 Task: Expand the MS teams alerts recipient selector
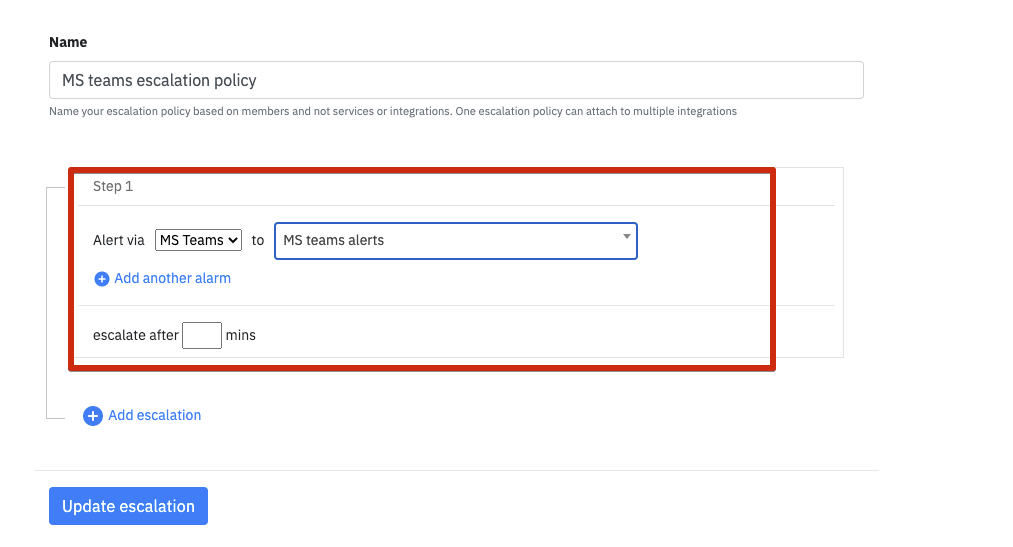click(456, 241)
